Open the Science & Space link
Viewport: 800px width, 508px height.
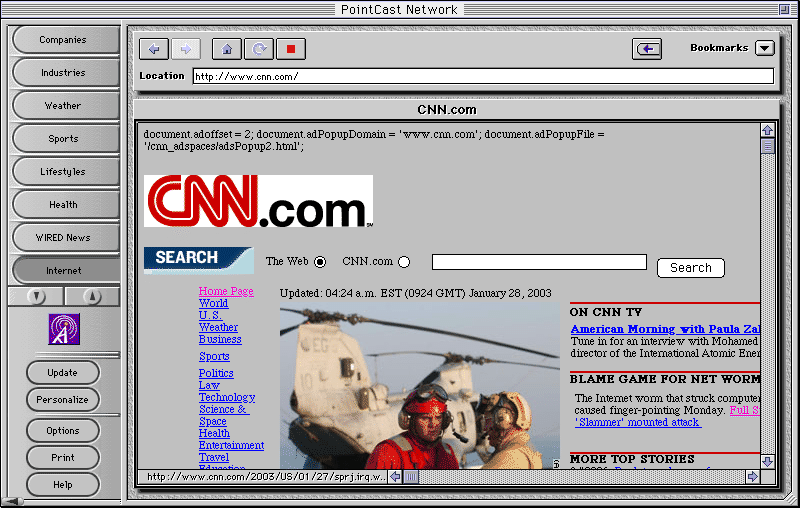(224, 415)
